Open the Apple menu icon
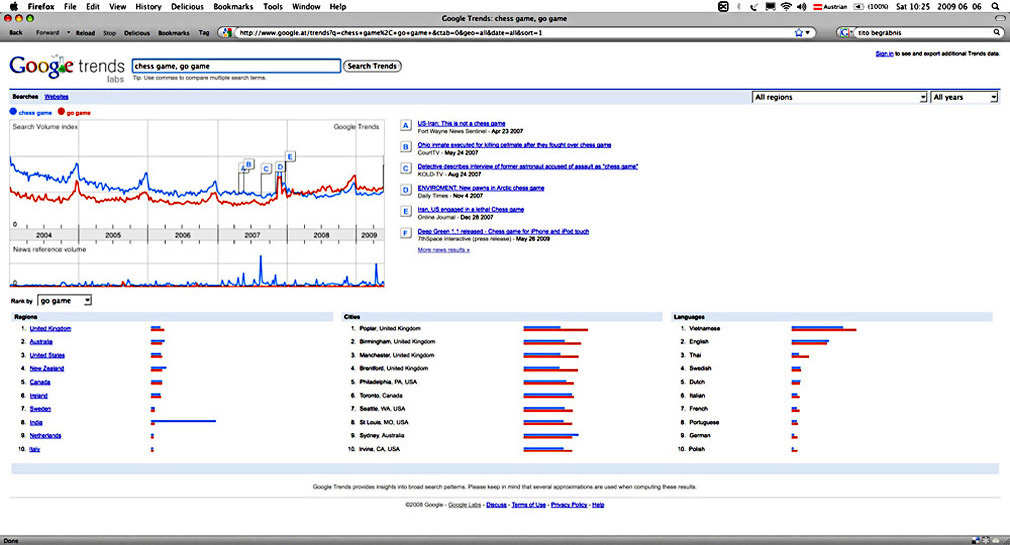The height and width of the screenshot is (545, 1010). point(14,6)
